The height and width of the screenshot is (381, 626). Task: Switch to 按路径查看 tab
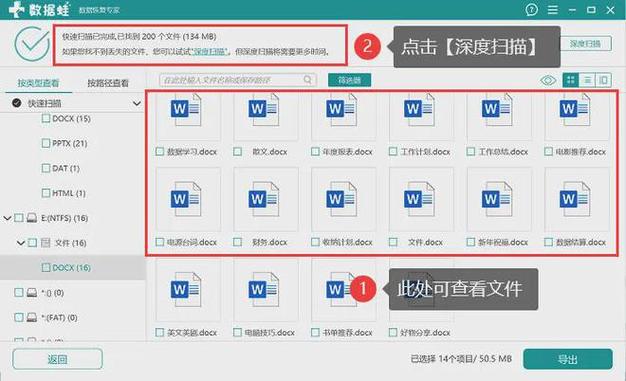click(108, 83)
